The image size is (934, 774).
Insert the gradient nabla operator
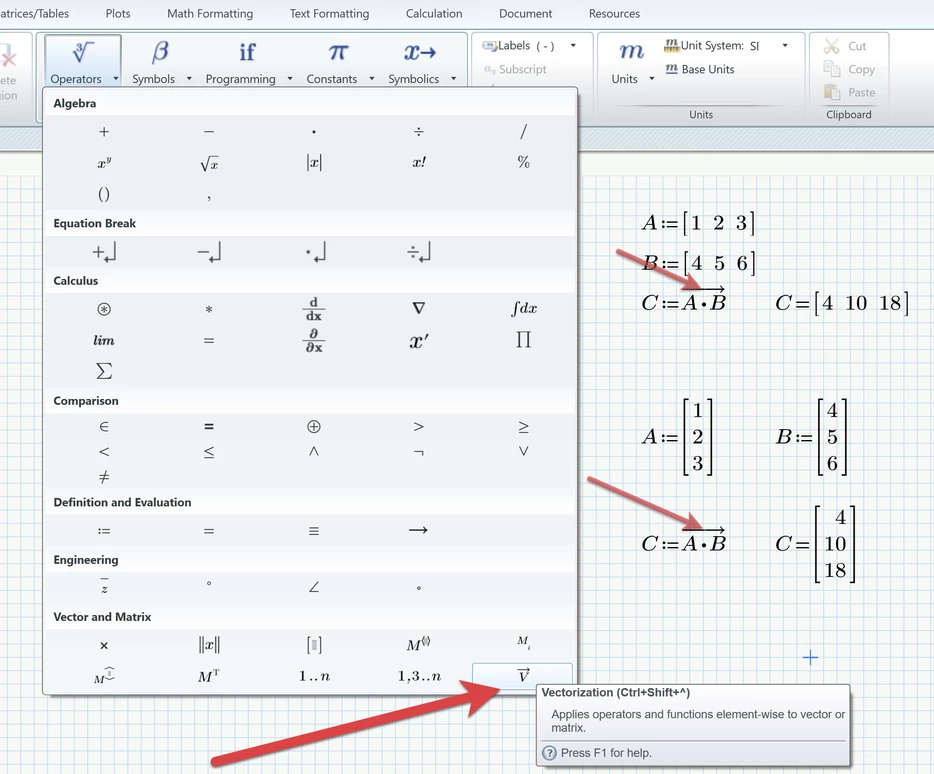[x=419, y=309]
